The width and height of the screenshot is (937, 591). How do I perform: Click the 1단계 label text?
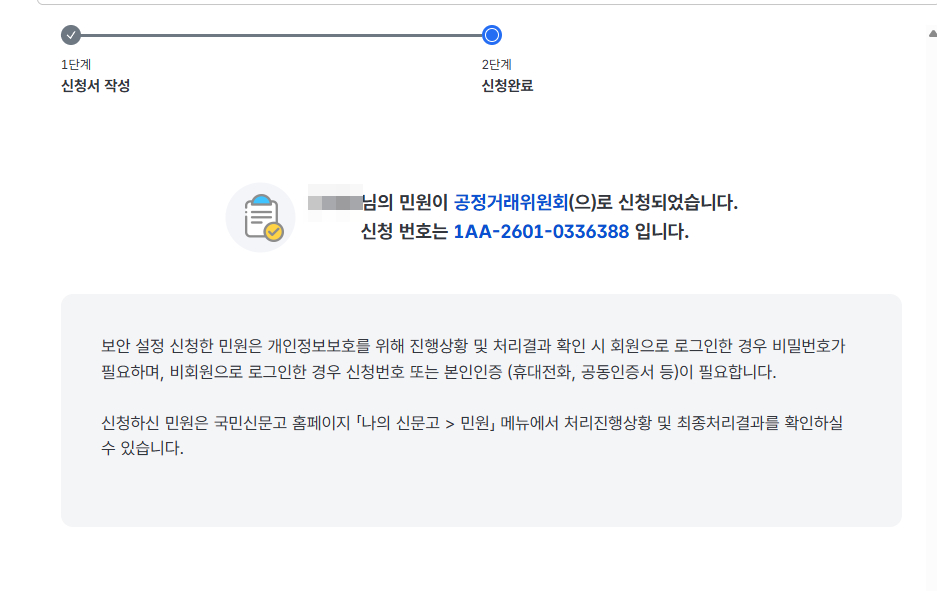click(76, 65)
